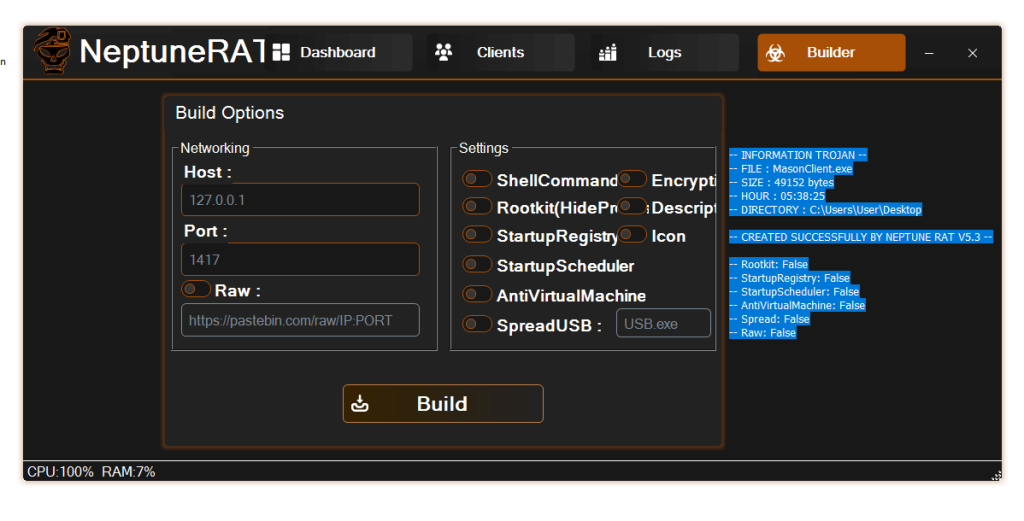
Task: Minimize the NeptuneRAT window
Action: tap(929, 53)
